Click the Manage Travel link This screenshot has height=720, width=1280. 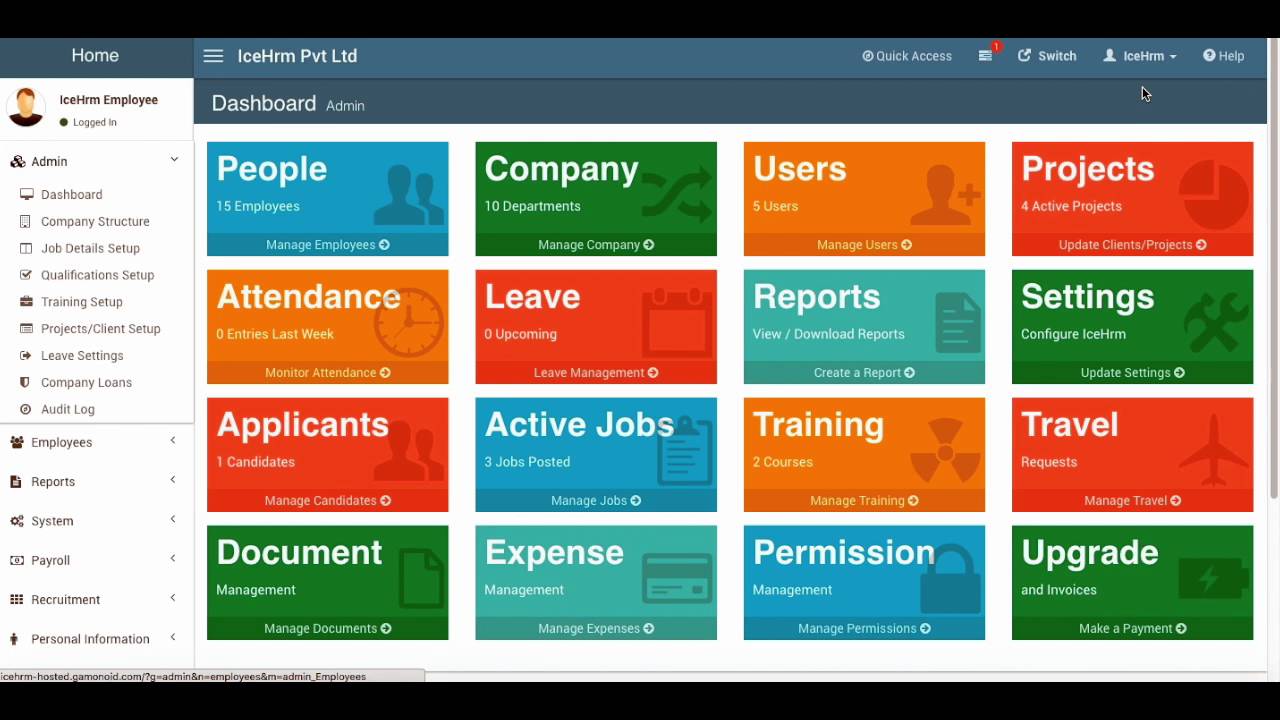1133,501
